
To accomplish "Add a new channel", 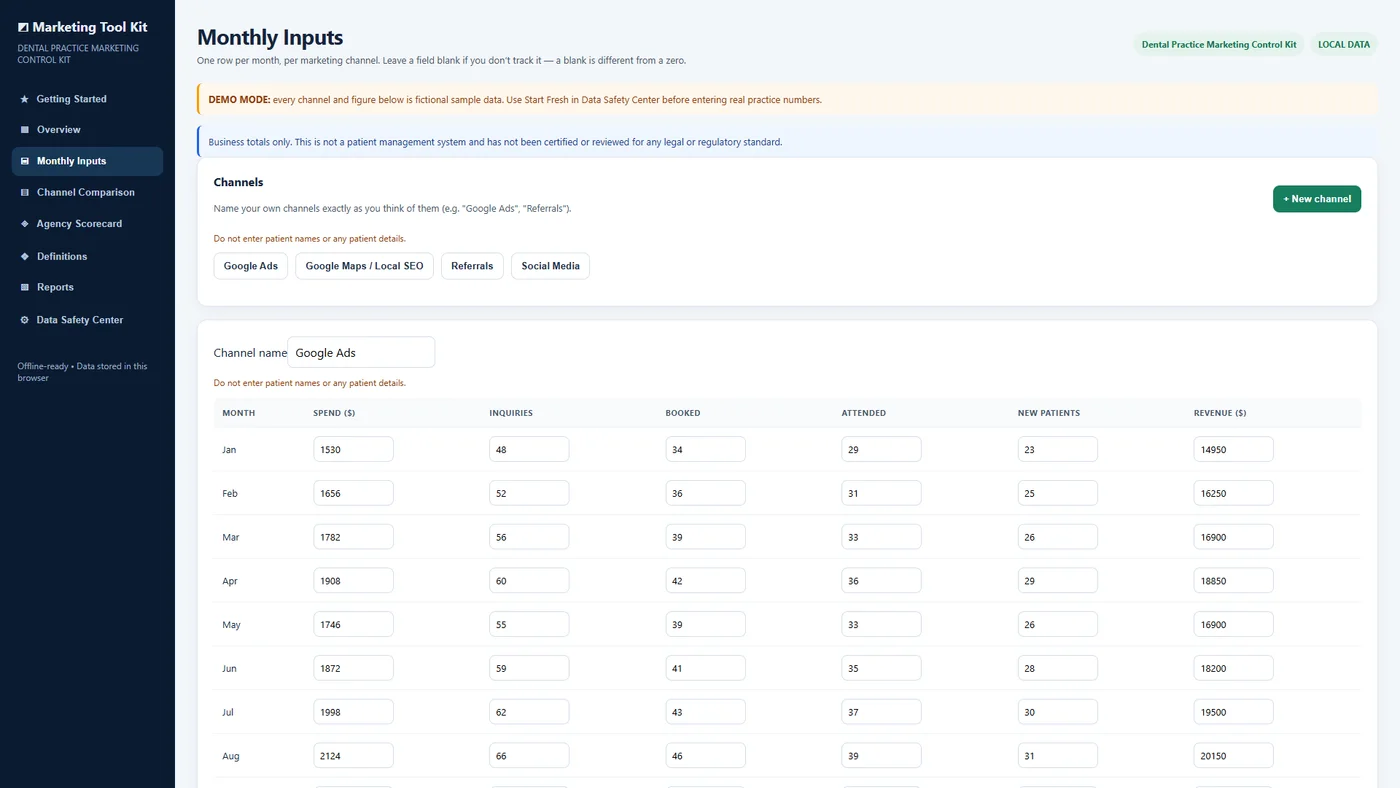I will pyautogui.click(x=1316, y=199).
